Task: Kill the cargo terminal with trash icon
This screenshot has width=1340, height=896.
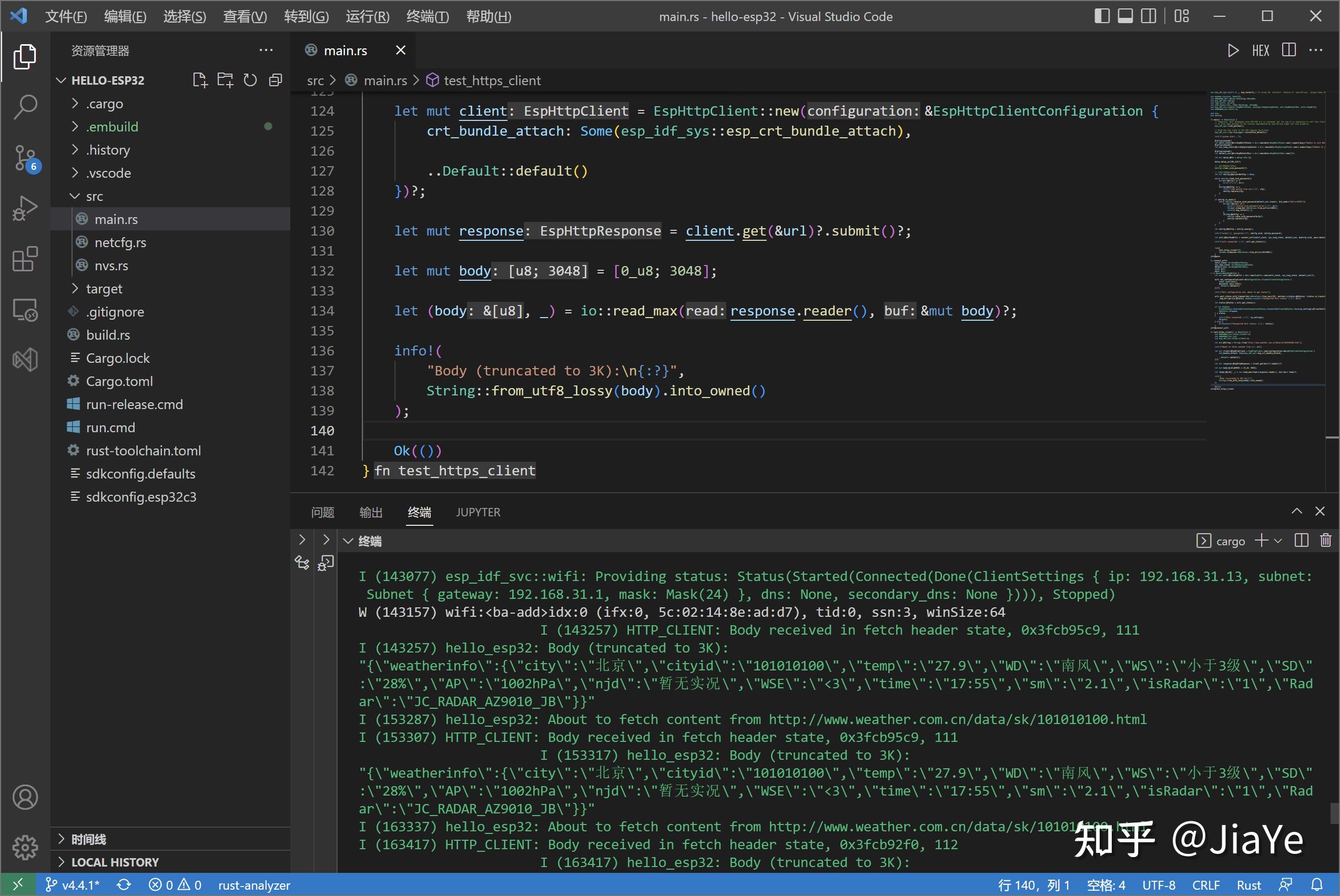Action: pyautogui.click(x=1326, y=540)
